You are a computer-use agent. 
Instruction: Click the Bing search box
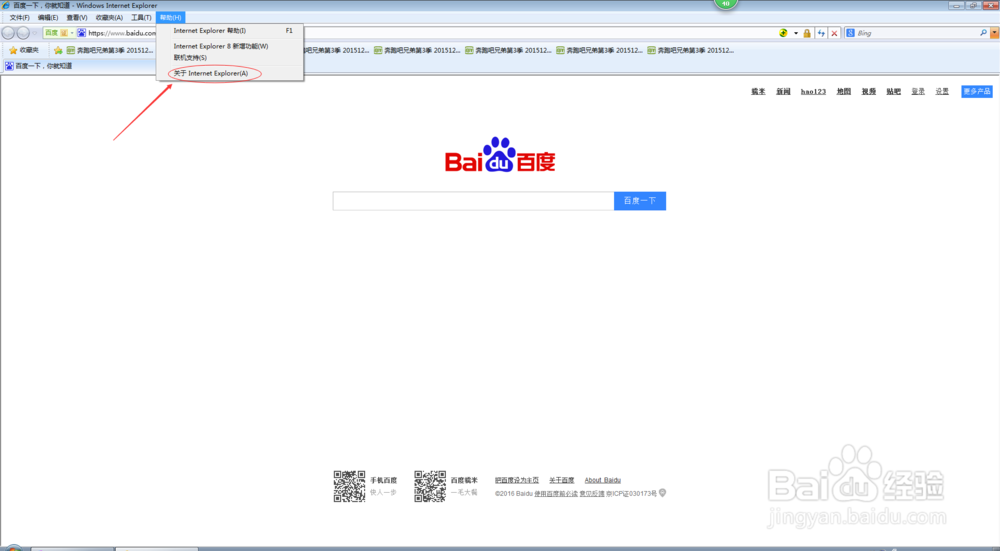click(x=916, y=33)
